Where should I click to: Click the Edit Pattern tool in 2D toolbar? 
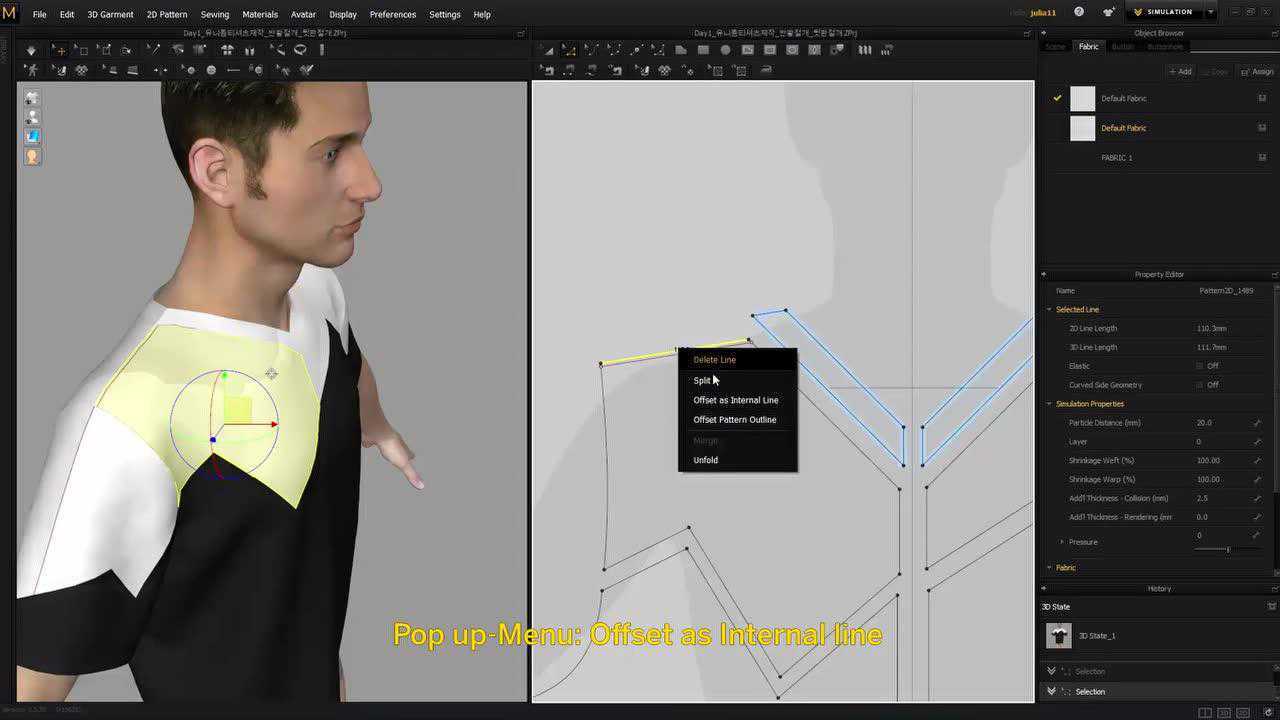tap(569, 50)
